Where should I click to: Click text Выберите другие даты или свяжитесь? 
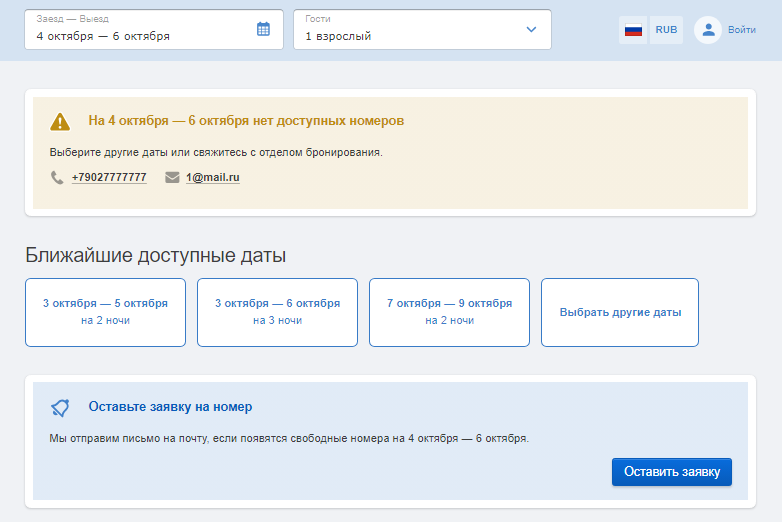tap(216, 153)
